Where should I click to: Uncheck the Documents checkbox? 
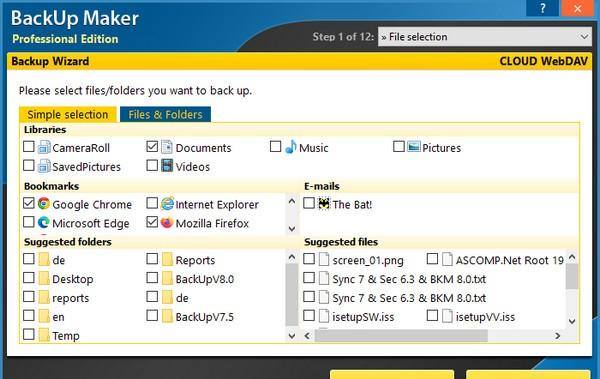(x=152, y=147)
